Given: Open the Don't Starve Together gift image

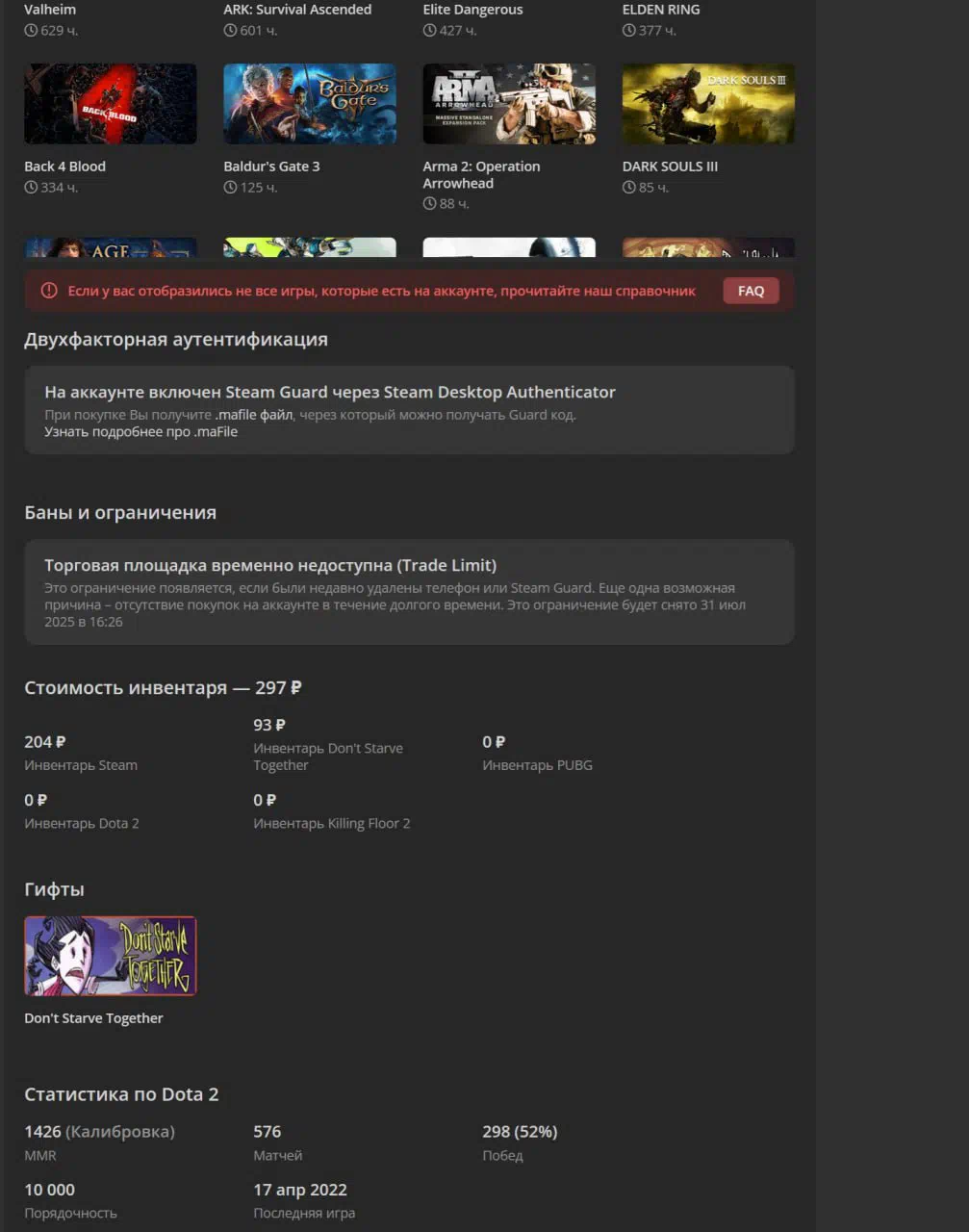Looking at the screenshot, I should click(111, 956).
